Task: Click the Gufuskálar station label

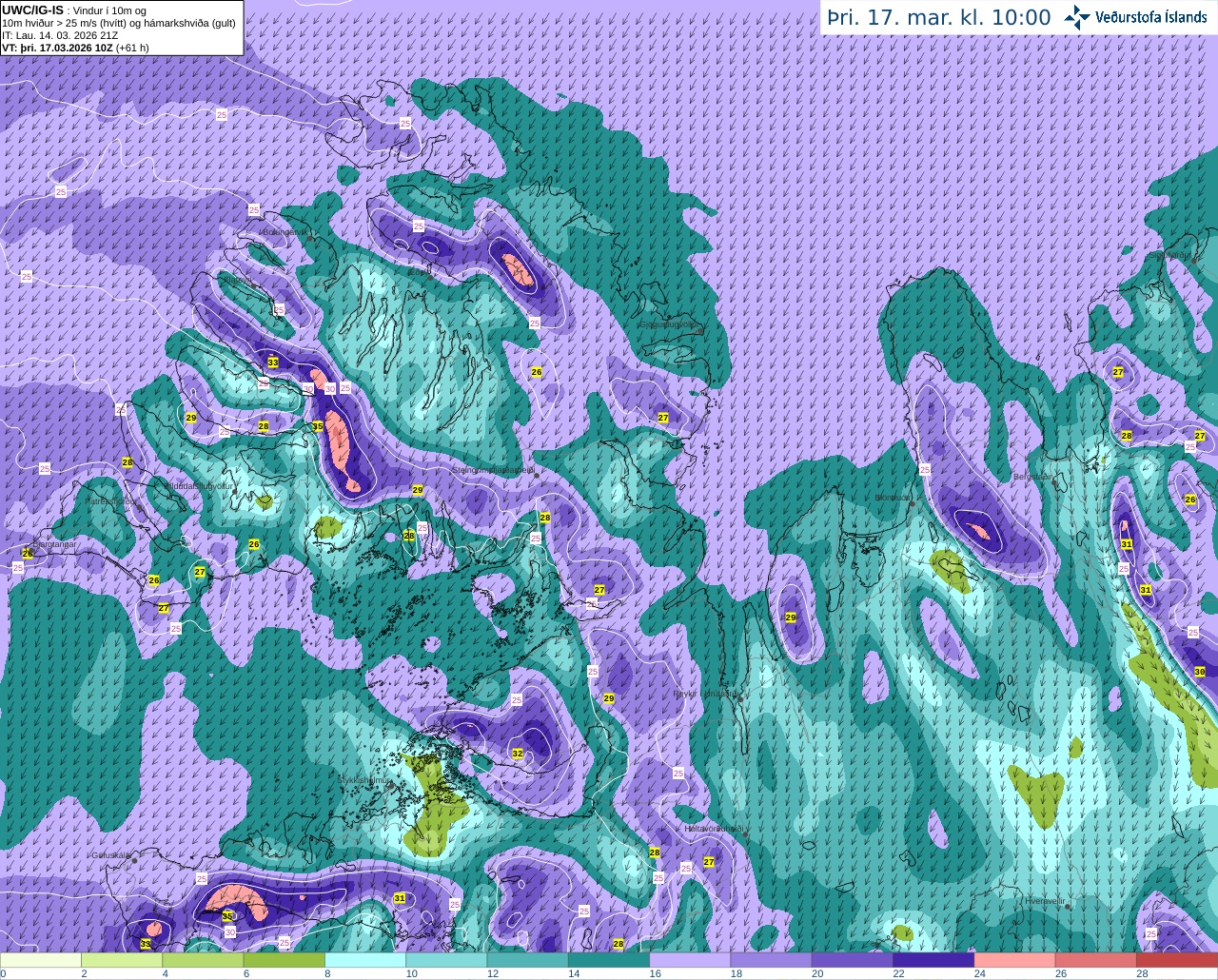Action: tap(110, 854)
